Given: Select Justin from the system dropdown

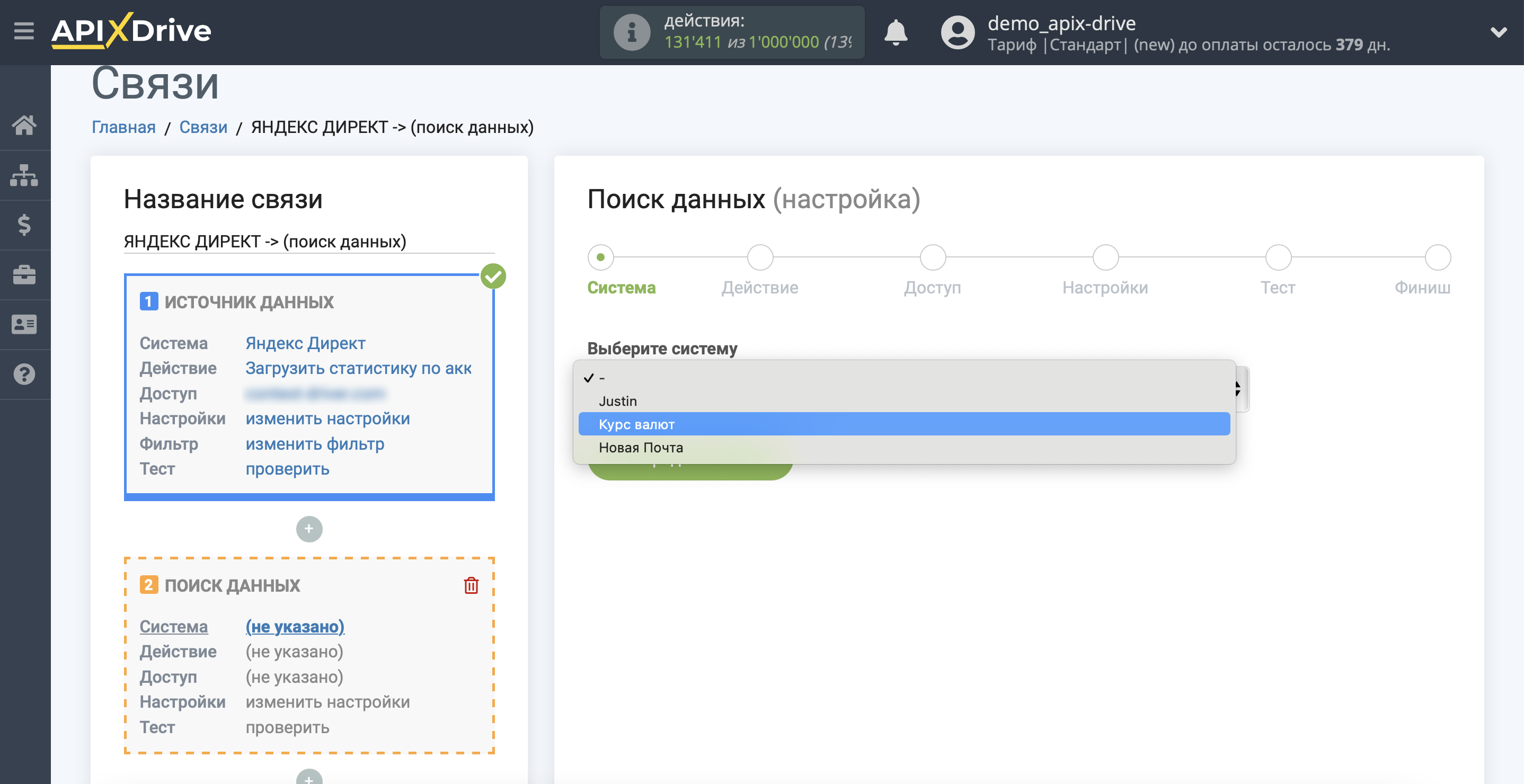Looking at the screenshot, I should (904, 400).
